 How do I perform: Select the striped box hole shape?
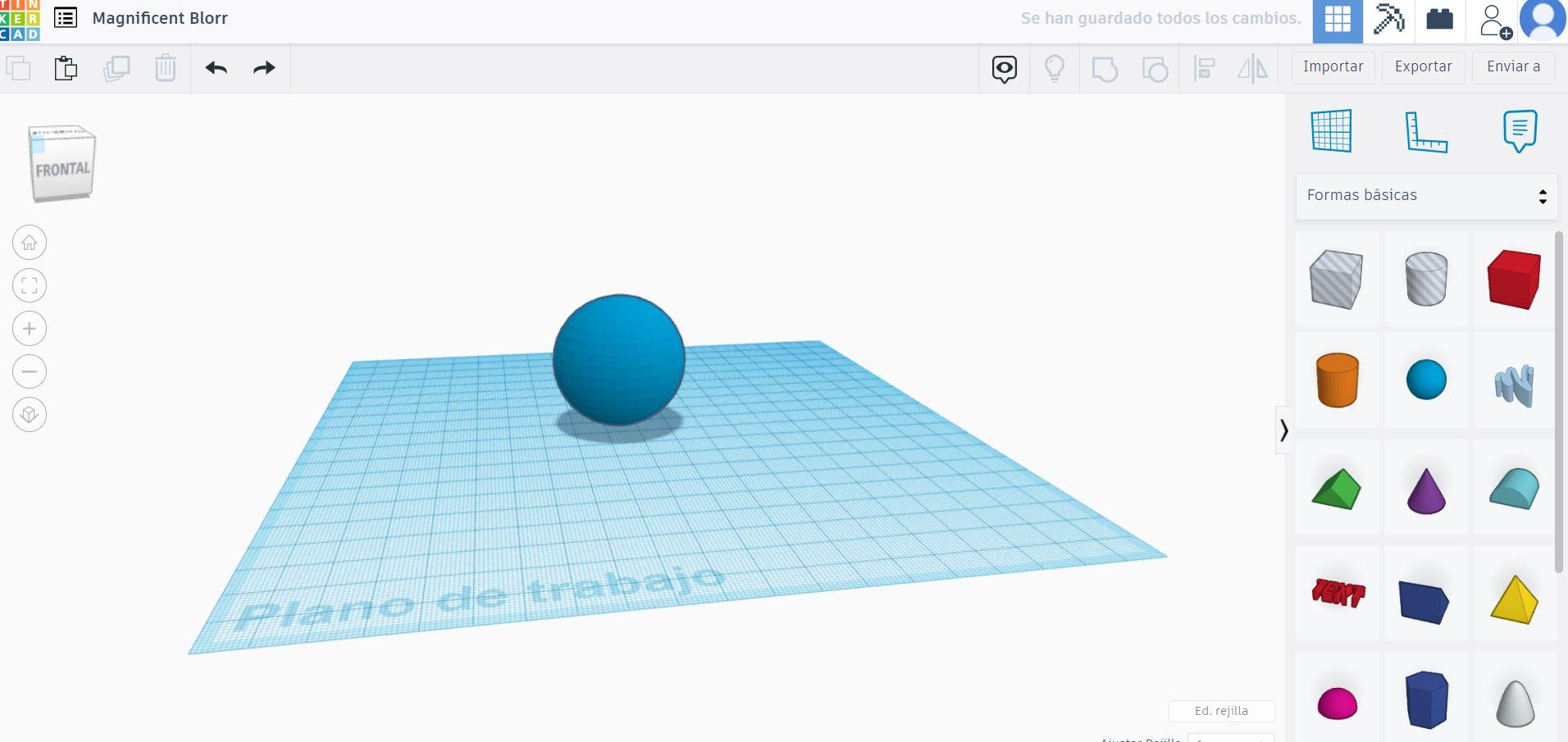coord(1337,279)
